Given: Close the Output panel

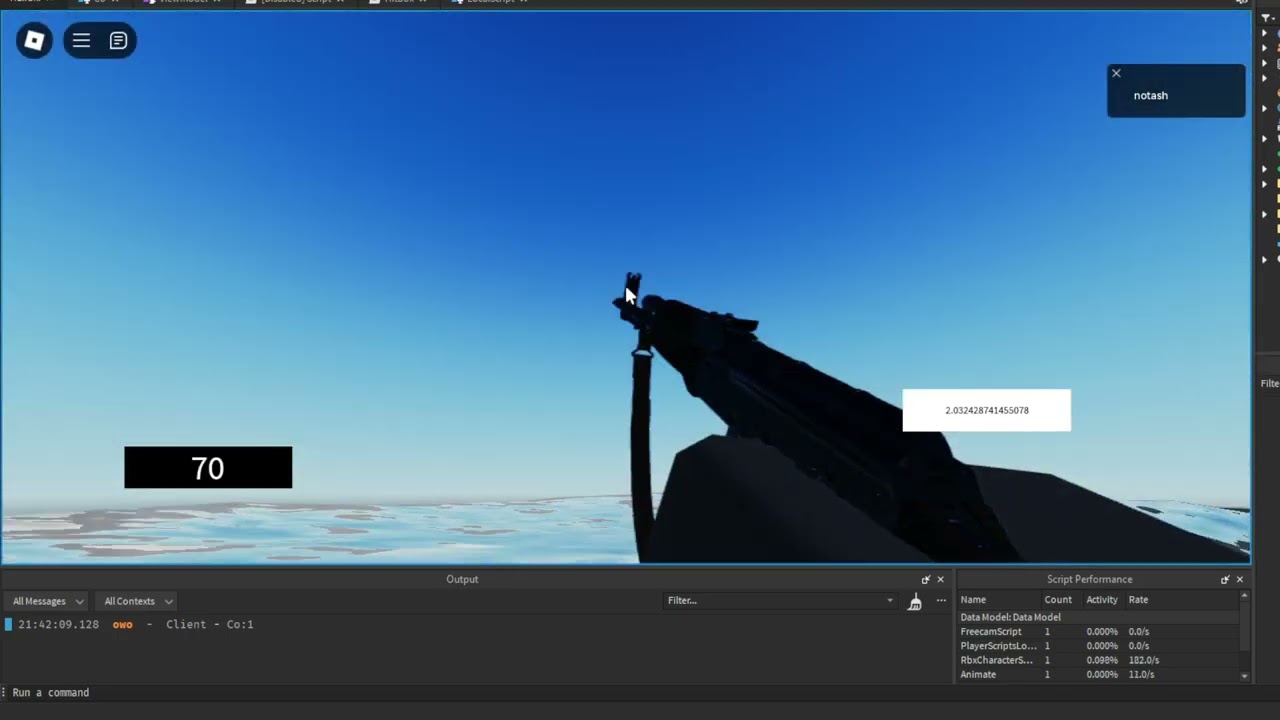Looking at the screenshot, I should coord(940,580).
